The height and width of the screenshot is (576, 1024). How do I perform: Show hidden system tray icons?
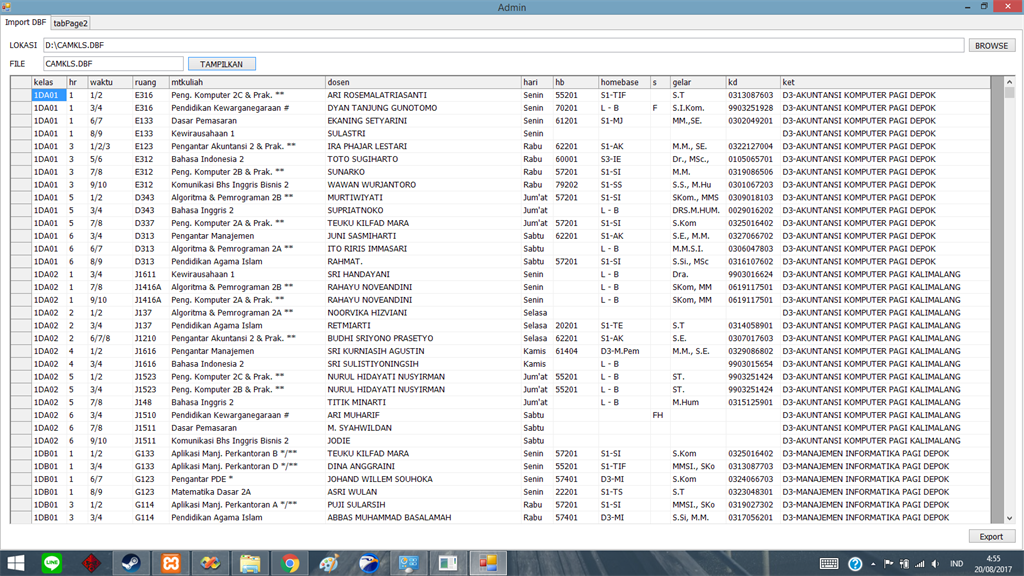point(873,564)
